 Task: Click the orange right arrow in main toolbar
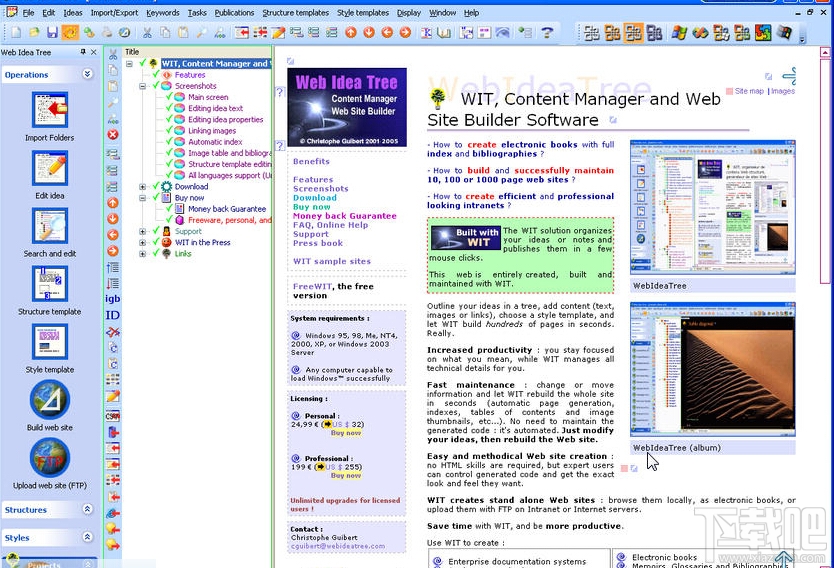pos(405,32)
